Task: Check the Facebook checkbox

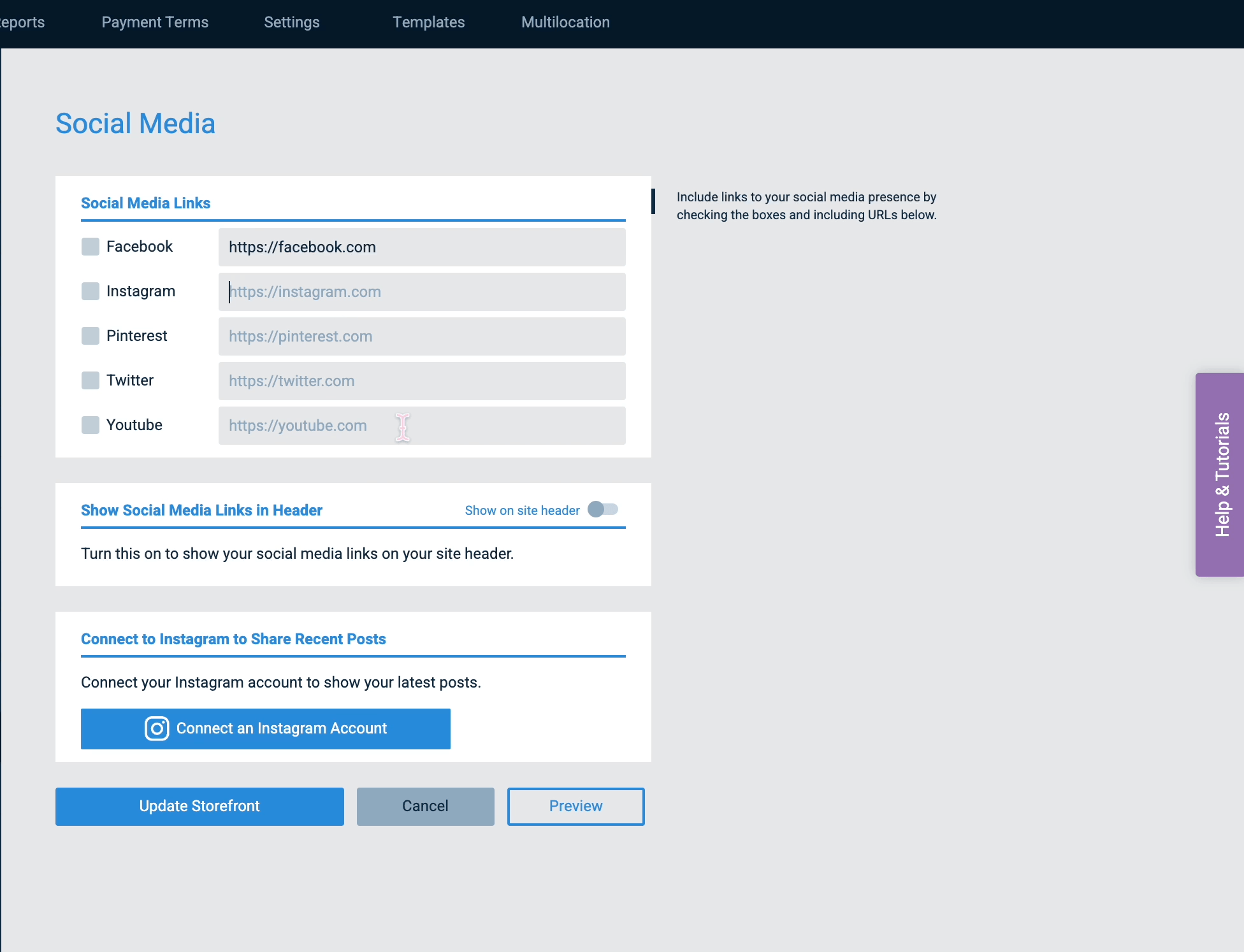Action: coord(90,247)
